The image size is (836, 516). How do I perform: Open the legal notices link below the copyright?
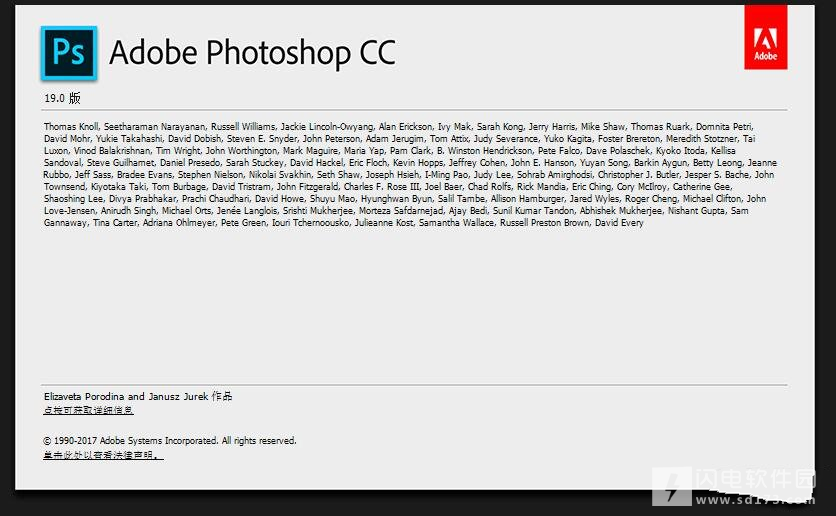point(103,455)
